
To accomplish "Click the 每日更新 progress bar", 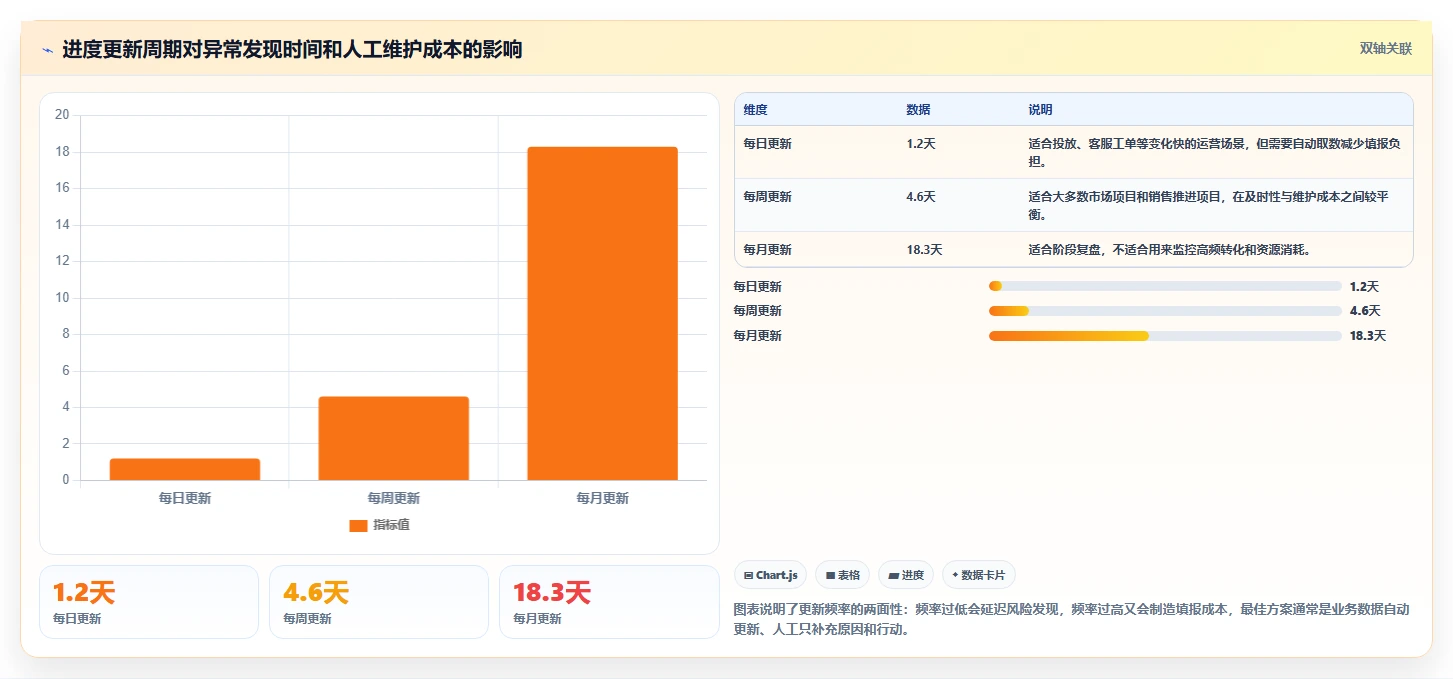I will pyautogui.click(x=1165, y=286).
